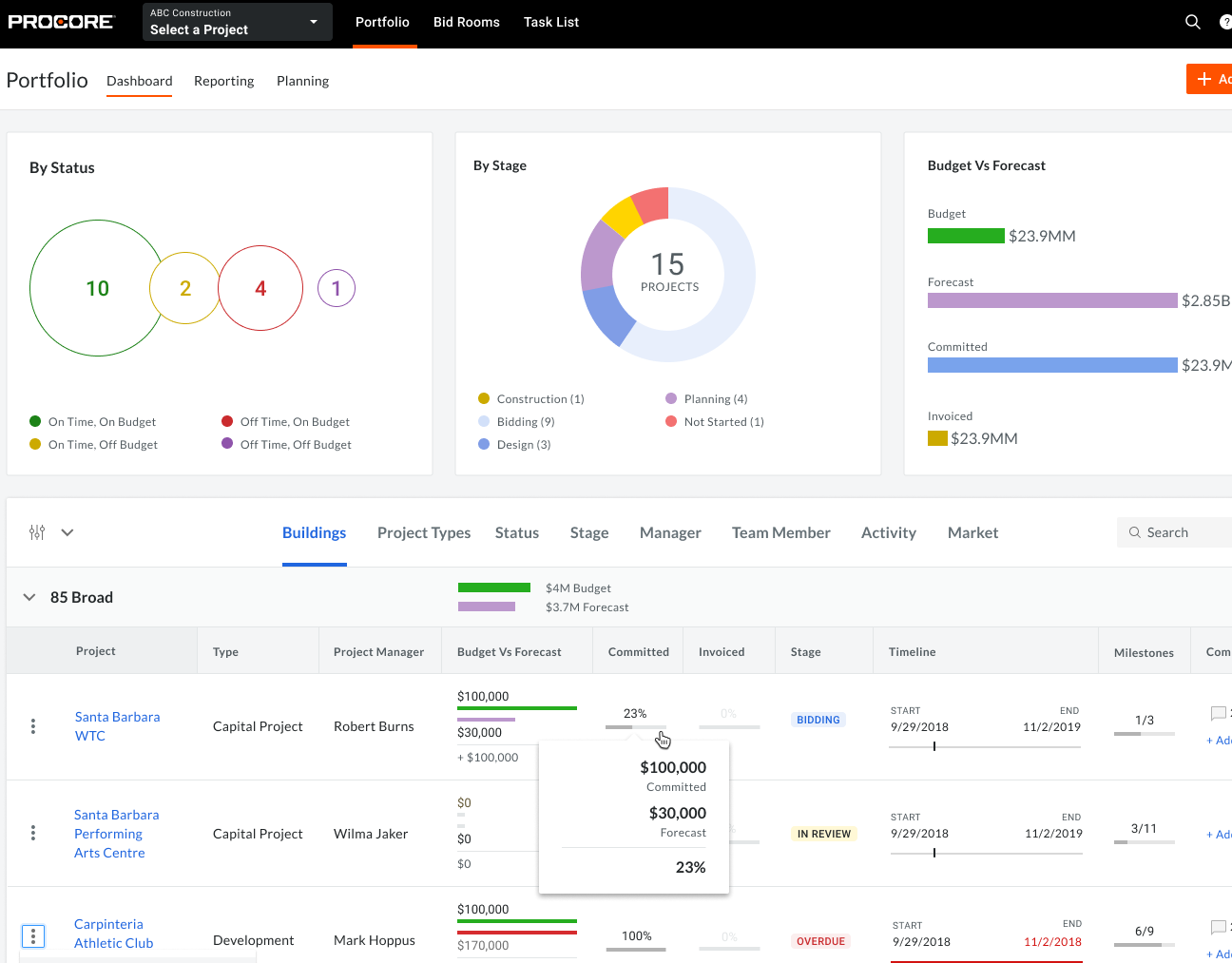Click the red circle showing 4

[260, 288]
